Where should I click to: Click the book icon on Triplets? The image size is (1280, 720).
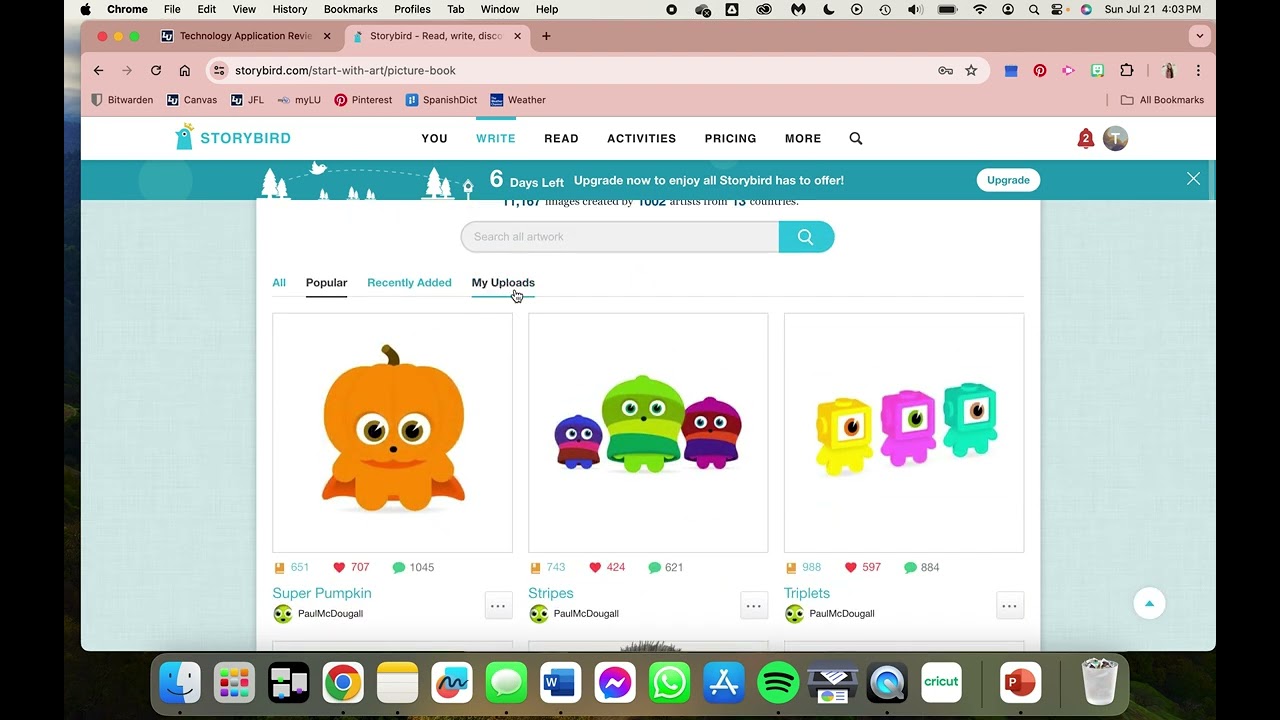pyautogui.click(x=791, y=567)
